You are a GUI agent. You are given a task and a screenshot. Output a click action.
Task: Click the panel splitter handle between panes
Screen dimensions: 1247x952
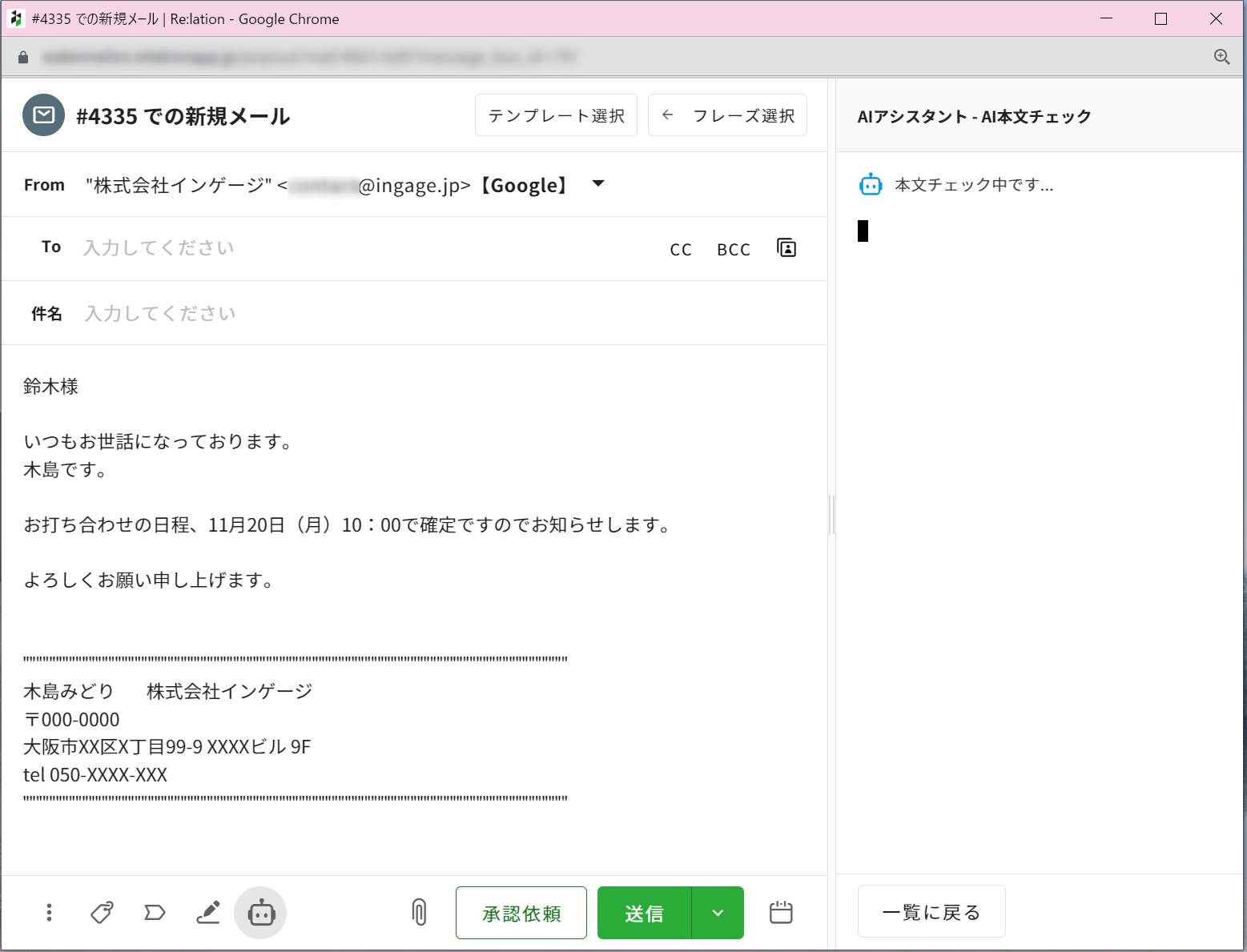coord(831,514)
